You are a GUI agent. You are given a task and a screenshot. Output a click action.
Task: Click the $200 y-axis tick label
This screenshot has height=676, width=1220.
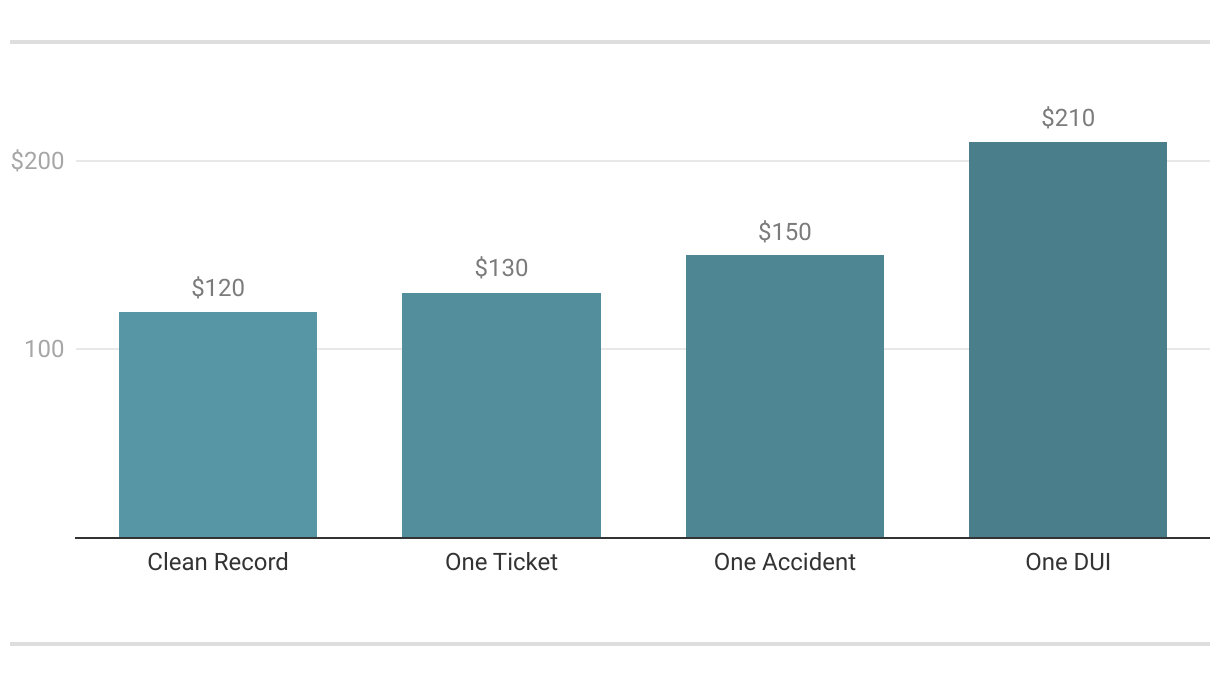[x=37, y=161]
